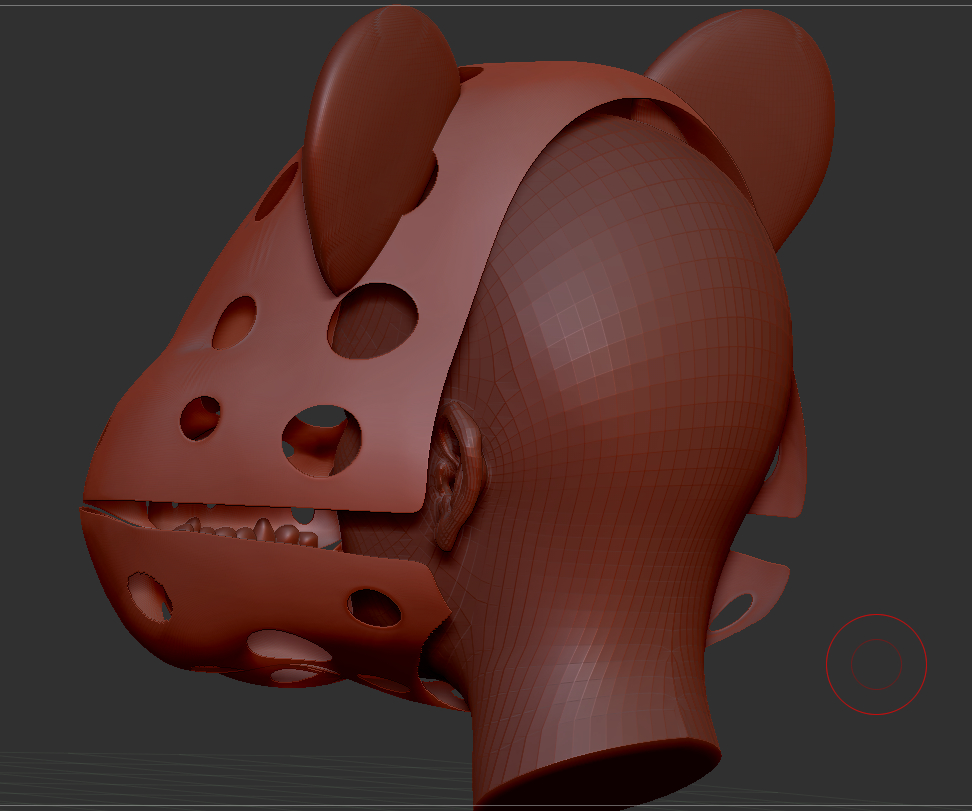Click inside the red brush cursor circle

[876, 664]
